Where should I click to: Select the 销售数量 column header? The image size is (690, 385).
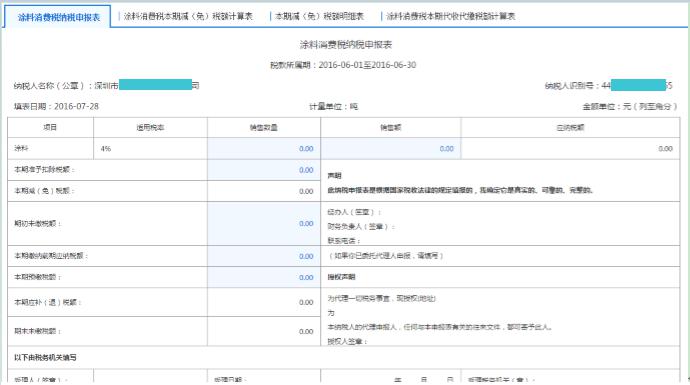[x=264, y=128]
